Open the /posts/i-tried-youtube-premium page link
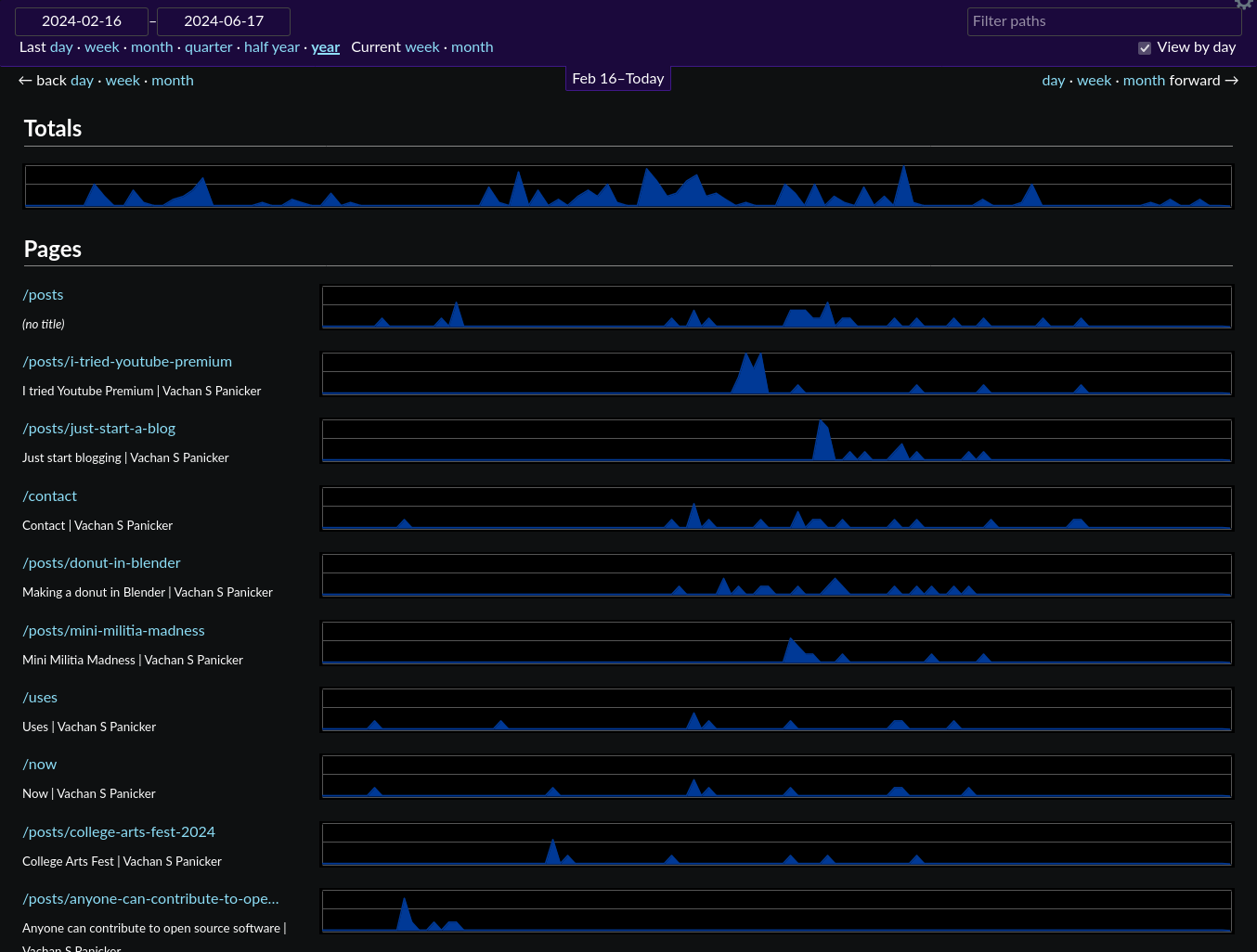1257x952 pixels. [x=127, y=362]
